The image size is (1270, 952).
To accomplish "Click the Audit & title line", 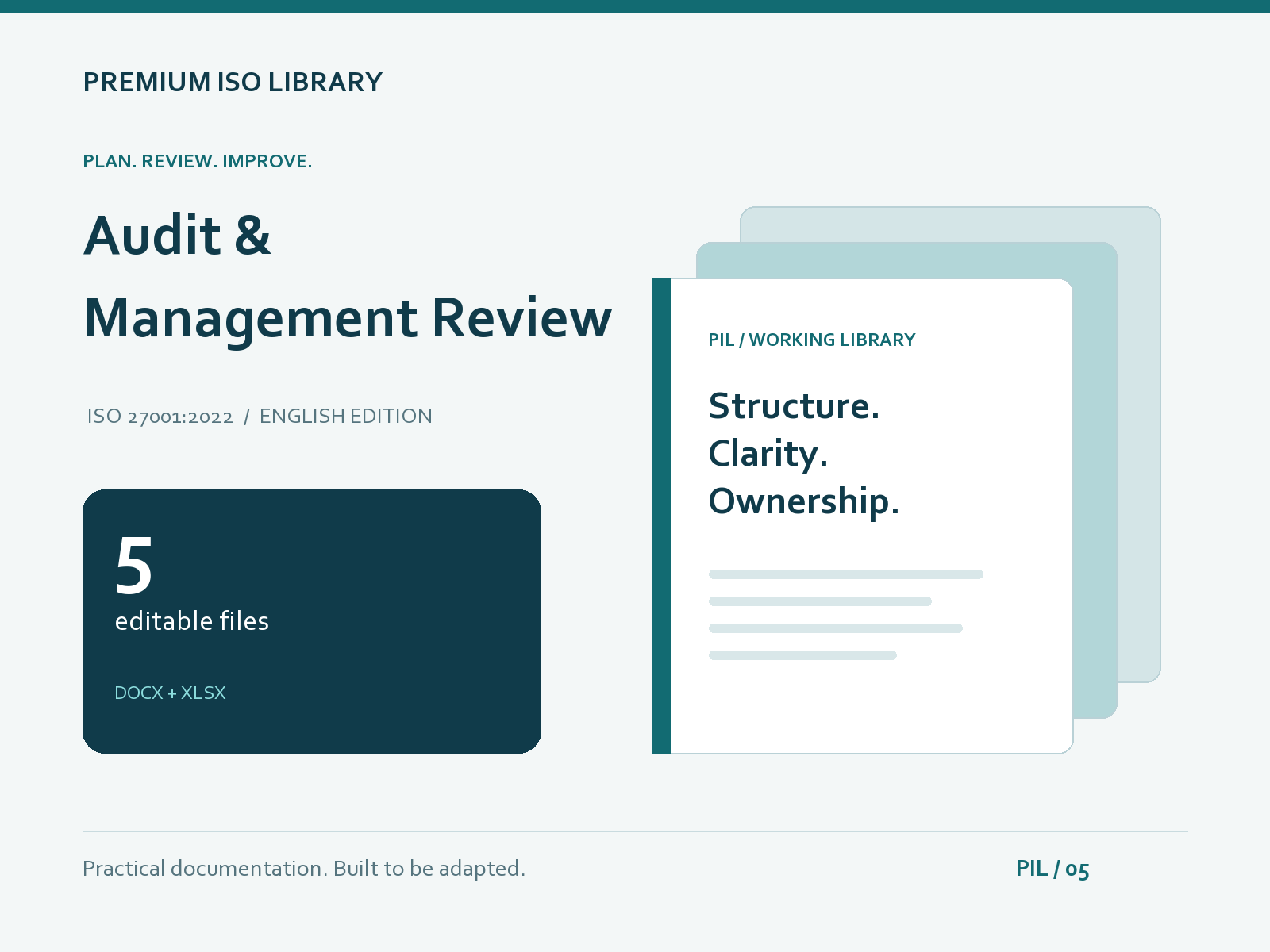I will point(177,236).
